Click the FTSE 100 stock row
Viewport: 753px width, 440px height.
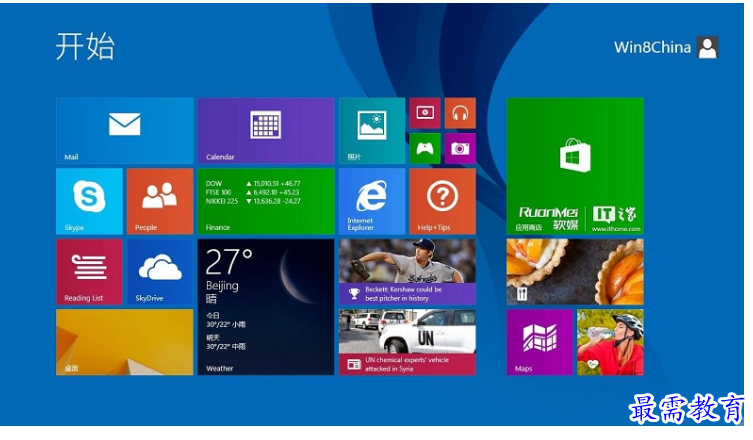[253, 192]
